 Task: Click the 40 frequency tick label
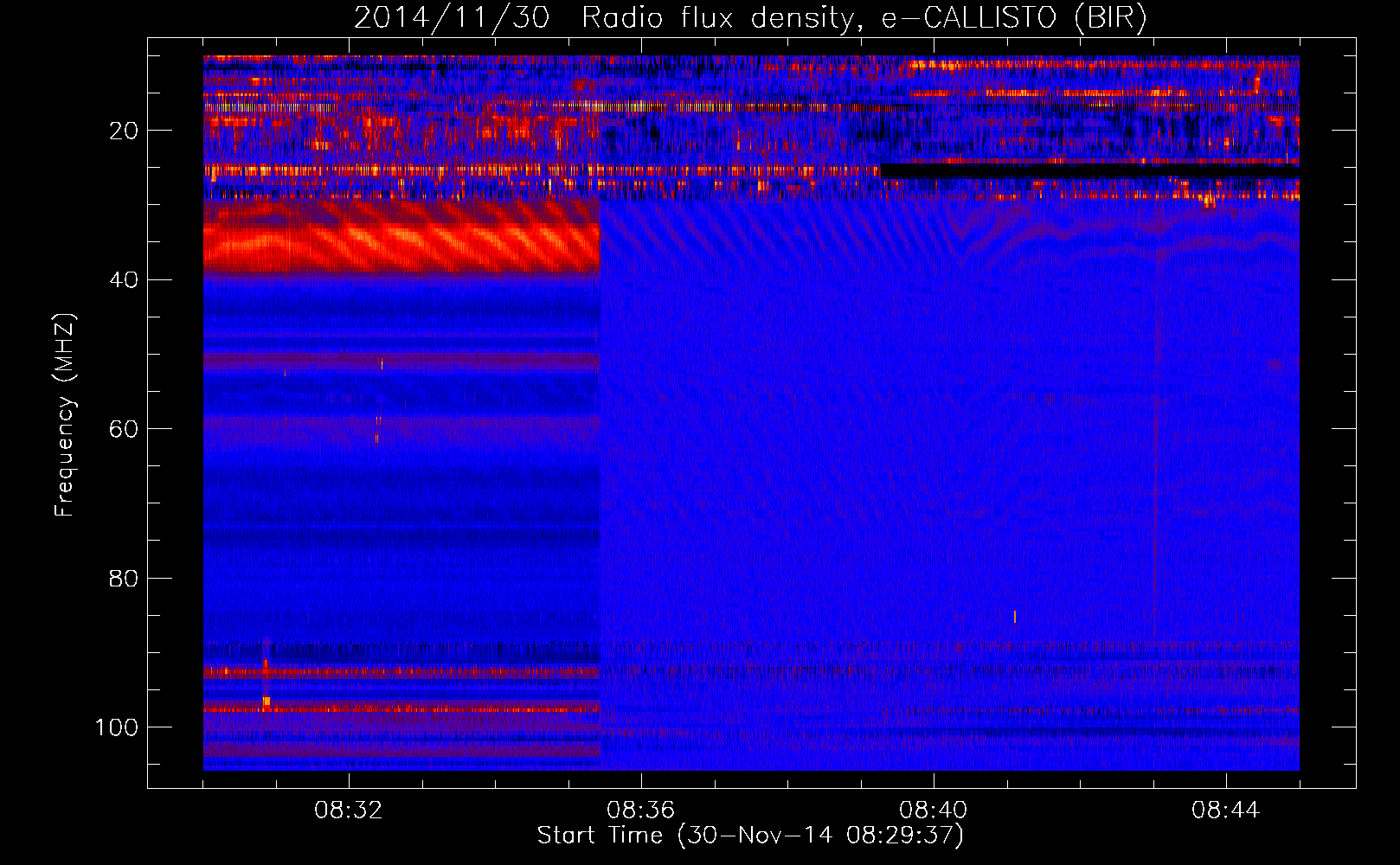pyautogui.click(x=124, y=280)
